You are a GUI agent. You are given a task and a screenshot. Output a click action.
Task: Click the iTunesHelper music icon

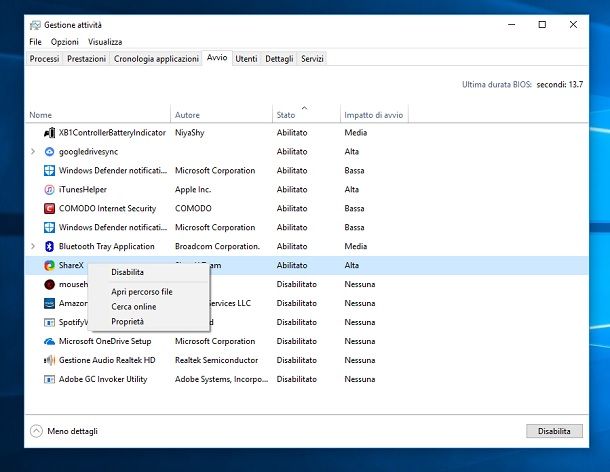pos(49,190)
